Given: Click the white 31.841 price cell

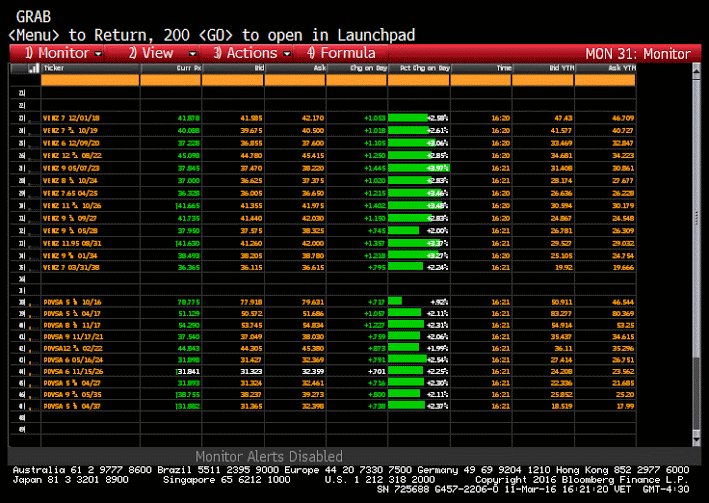Looking at the screenshot, I should point(189,371).
